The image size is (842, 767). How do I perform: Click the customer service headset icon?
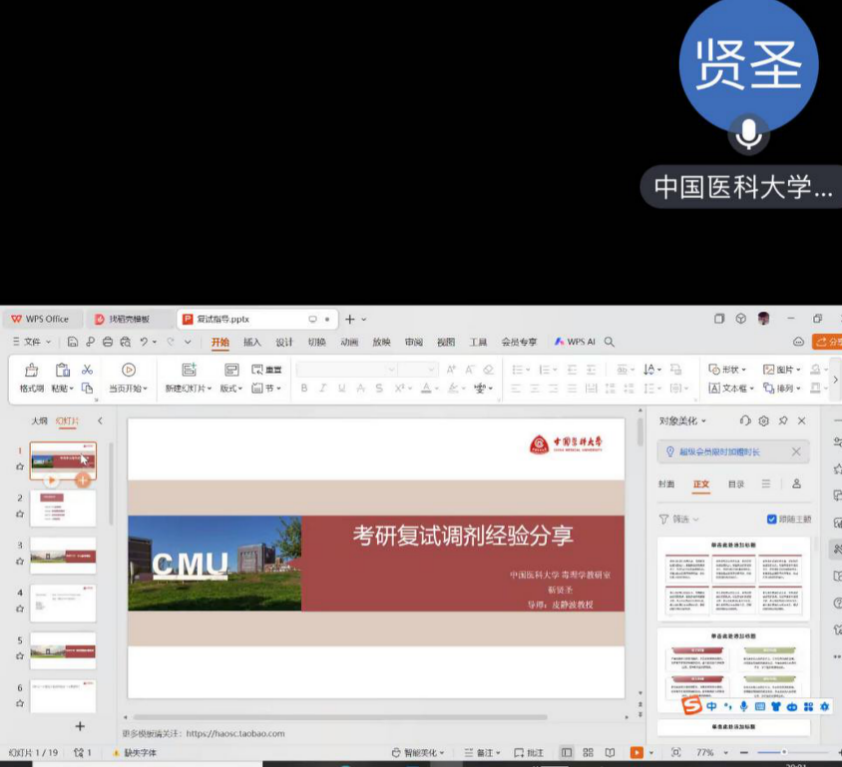tap(745, 421)
